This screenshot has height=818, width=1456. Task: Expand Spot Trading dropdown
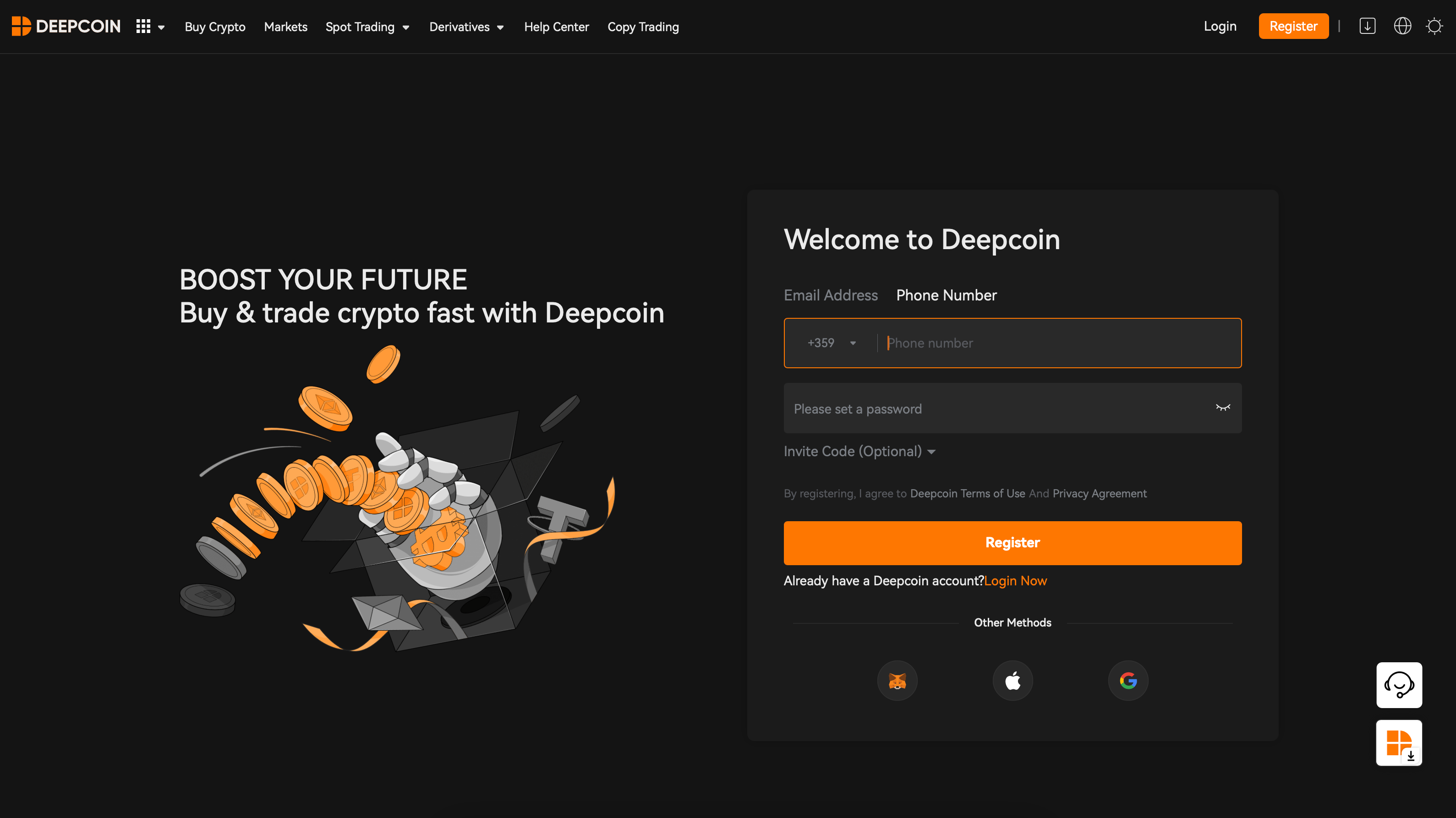(367, 27)
